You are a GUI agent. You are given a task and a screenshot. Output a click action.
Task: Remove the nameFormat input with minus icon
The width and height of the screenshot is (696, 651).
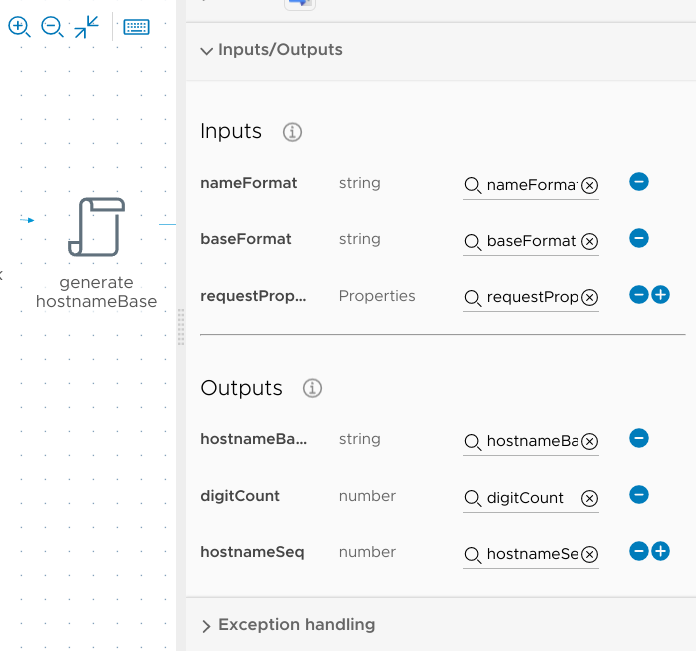click(639, 182)
